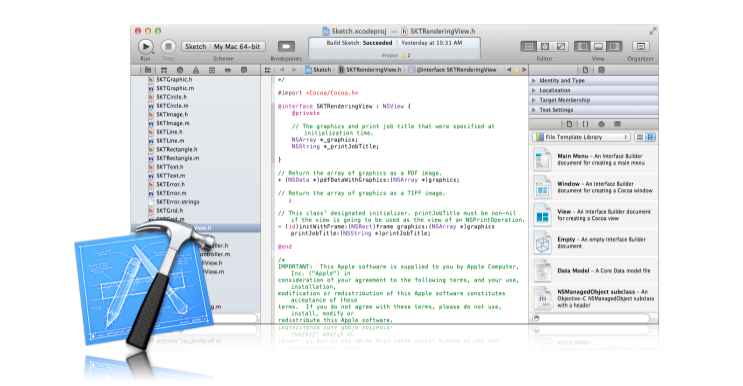Toggle the Breakpoints button in the toolbar
The width and height of the screenshot is (743, 386).
pyautogui.click(x=286, y=46)
